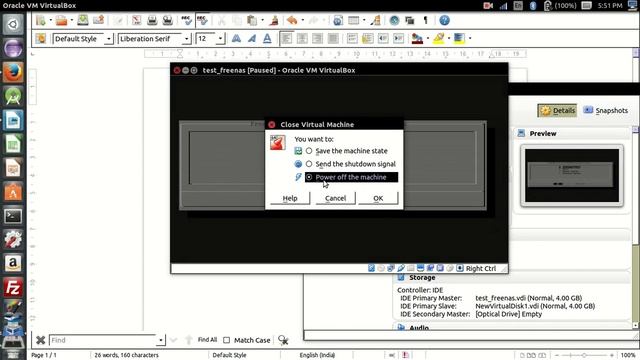Open FileZilla from the Ubuntu launcher
Image resolution: width=640 pixels, height=360 pixels.
[13, 288]
